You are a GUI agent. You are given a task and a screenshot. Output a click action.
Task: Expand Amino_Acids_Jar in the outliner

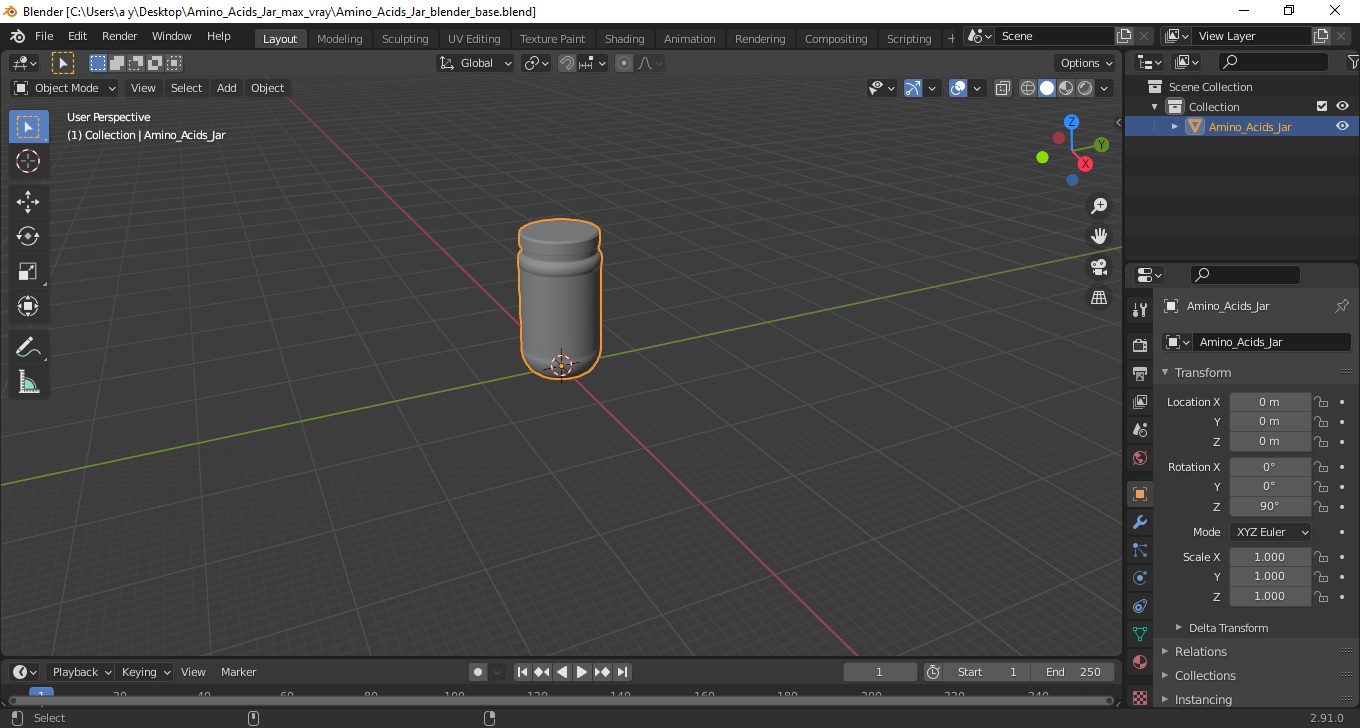(x=1175, y=126)
